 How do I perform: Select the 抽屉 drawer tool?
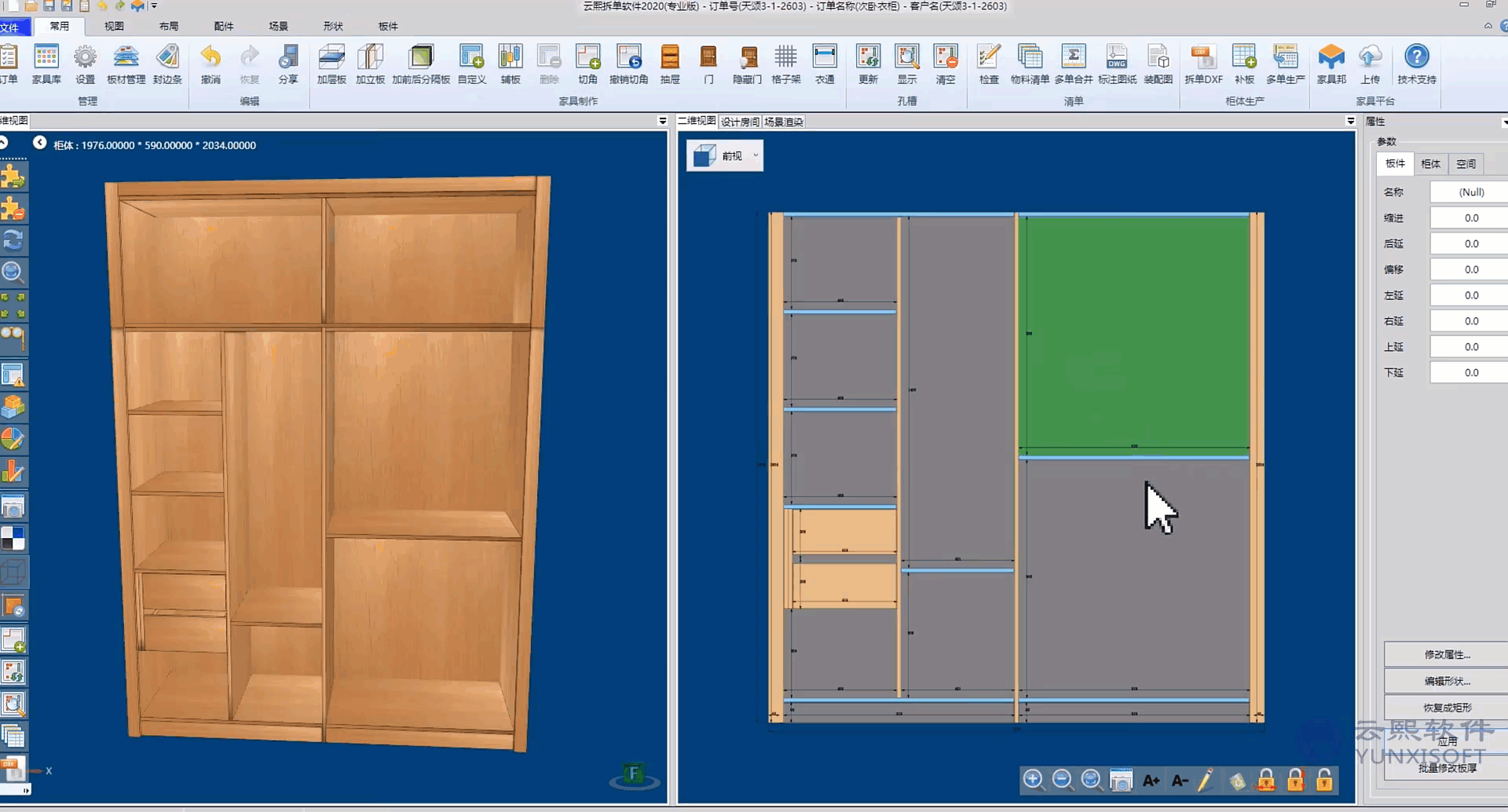(x=670, y=64)
